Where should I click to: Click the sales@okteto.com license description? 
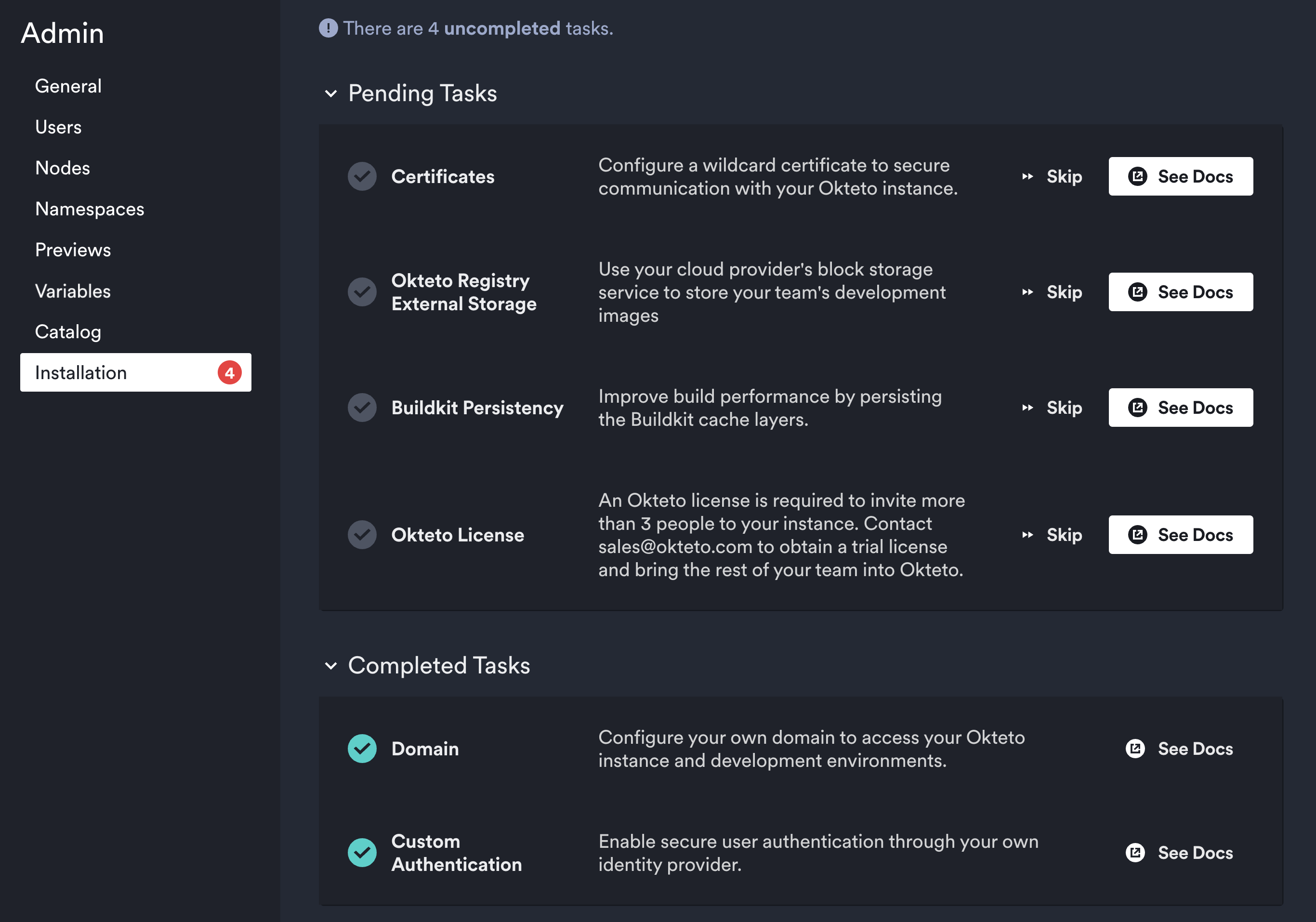782,535
